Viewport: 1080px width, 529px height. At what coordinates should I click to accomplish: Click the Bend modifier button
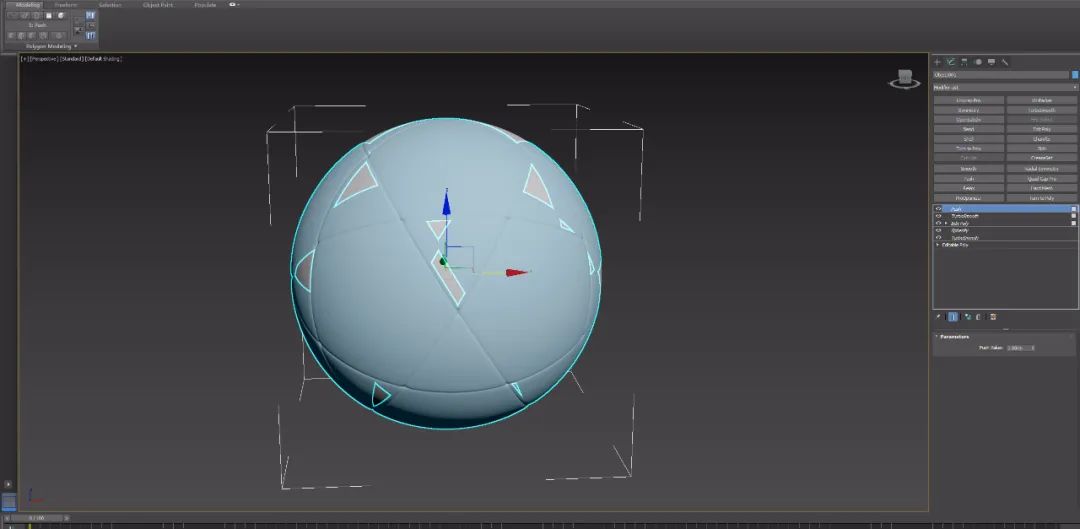pos(968,129)
